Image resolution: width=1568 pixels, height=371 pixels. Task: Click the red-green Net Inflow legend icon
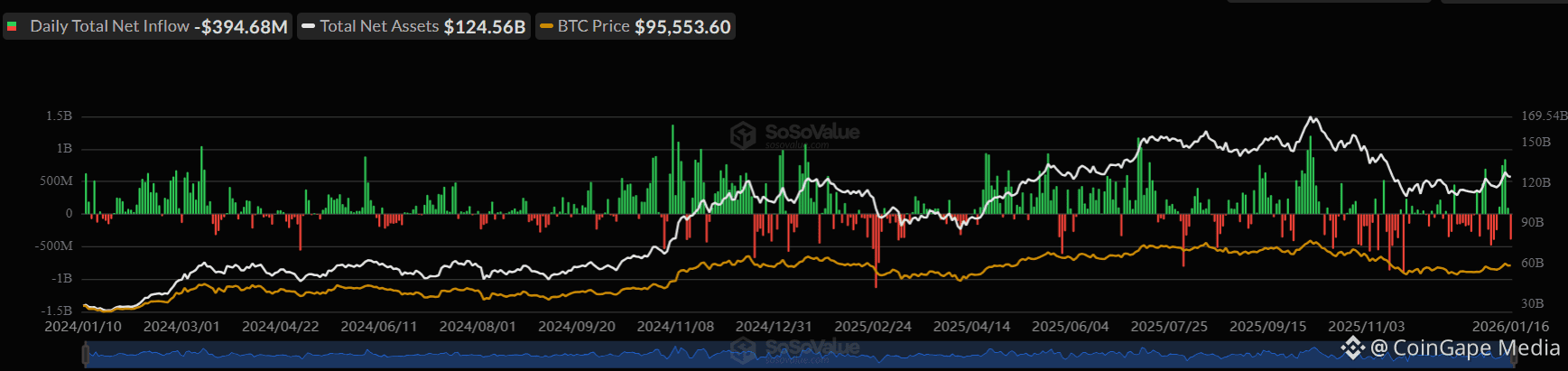click(x=13, y=26)
